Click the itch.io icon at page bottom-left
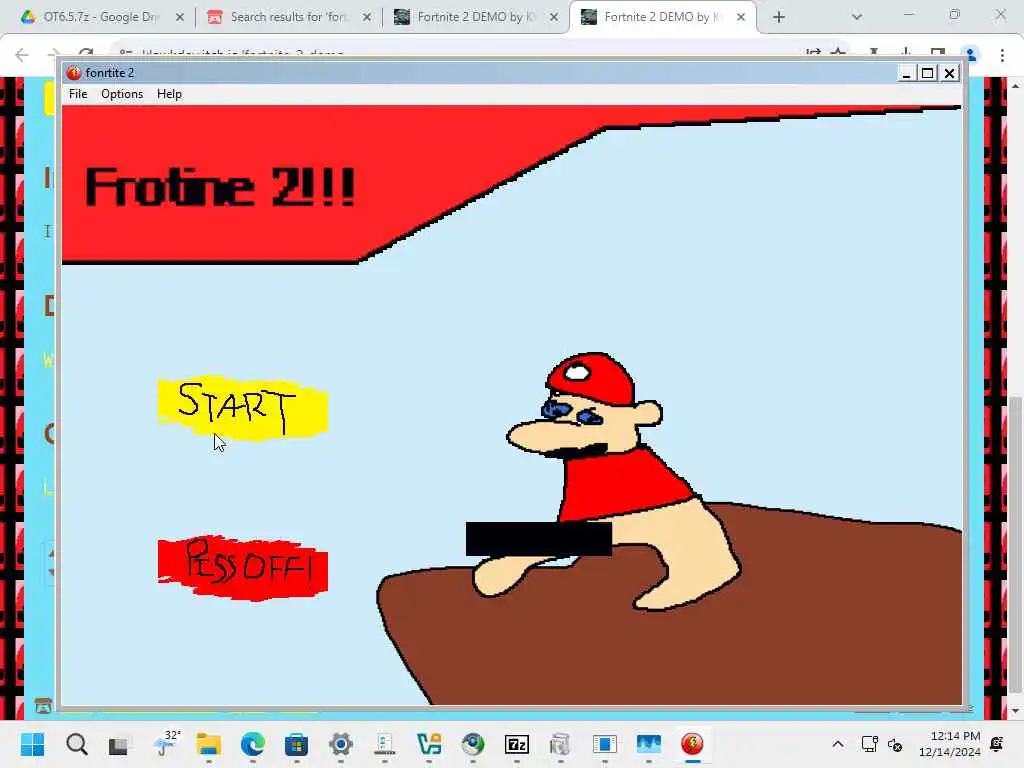 pyautogui.click(x=43, y=706)
